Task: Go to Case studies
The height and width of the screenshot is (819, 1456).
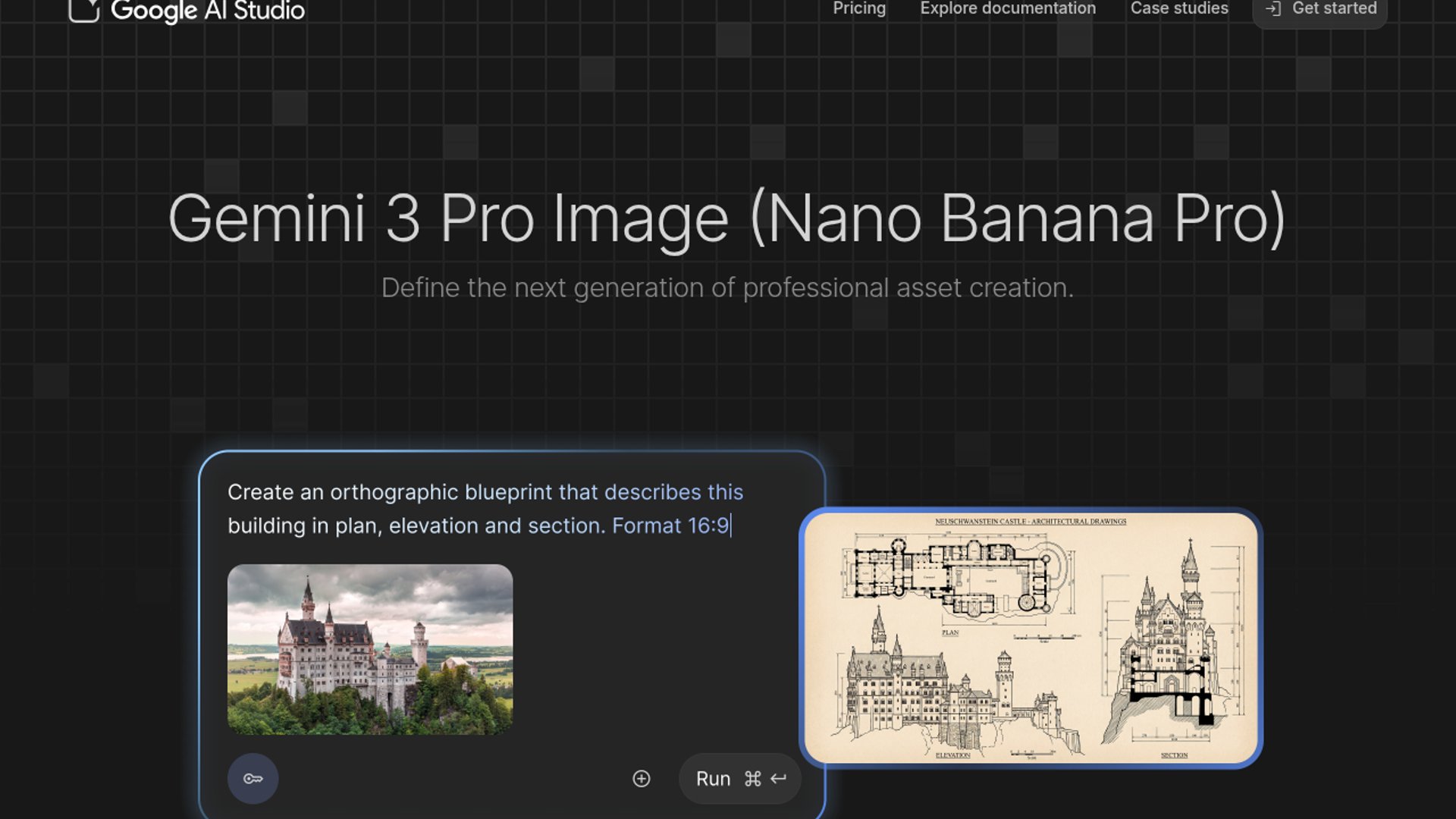Action: (1179, 8)
